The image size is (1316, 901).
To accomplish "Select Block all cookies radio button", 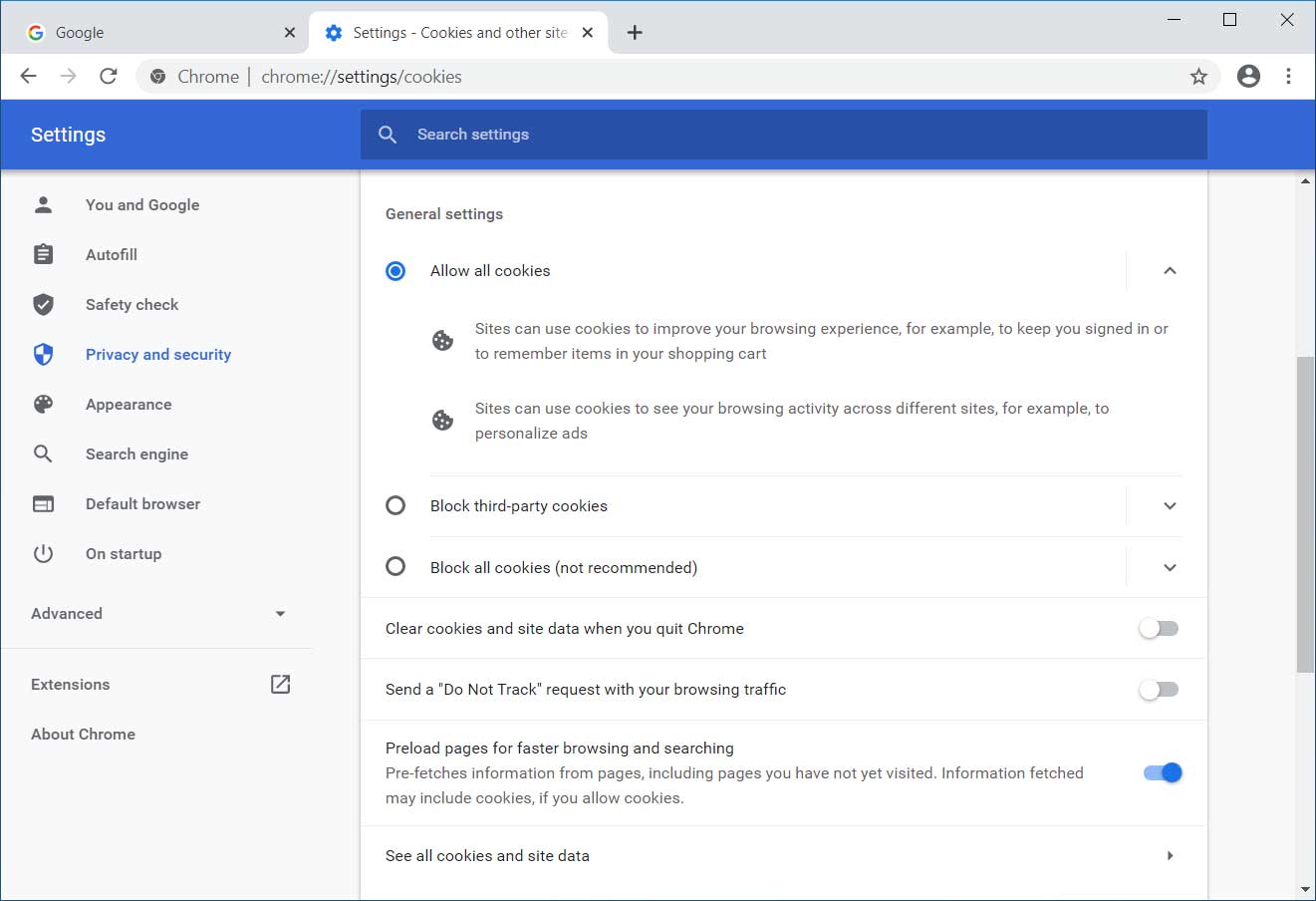I will tap(395, 567).
